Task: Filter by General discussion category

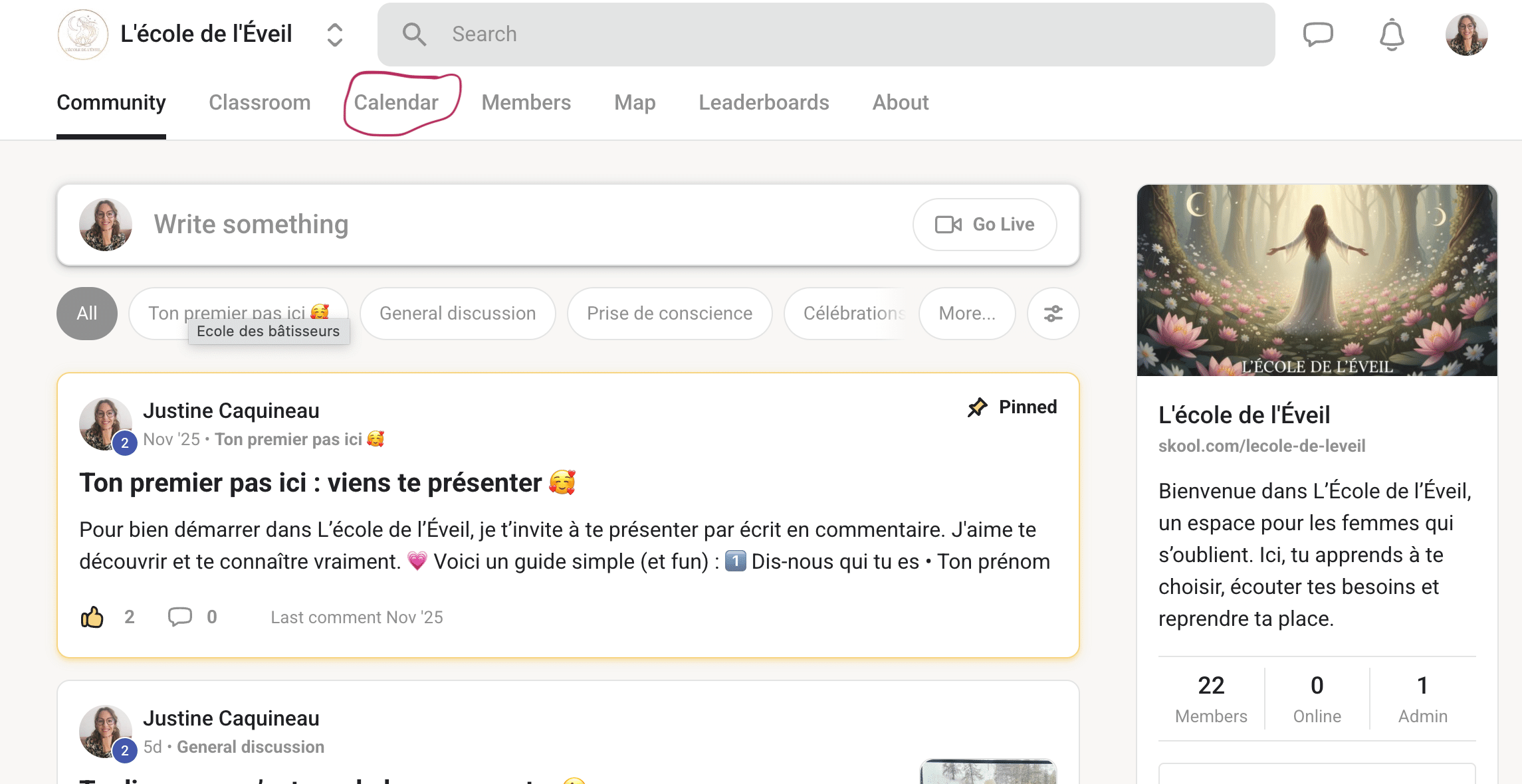Action: (457, 314)
